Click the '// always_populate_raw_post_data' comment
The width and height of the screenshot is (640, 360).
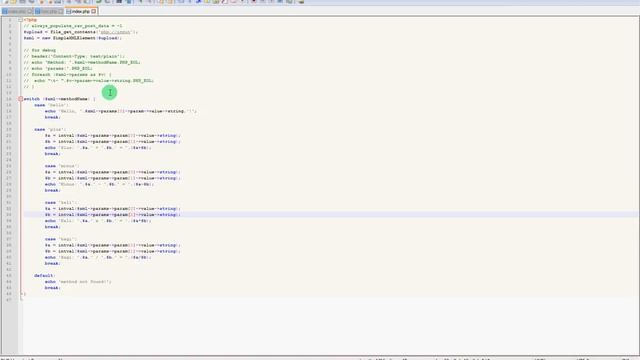73,26
